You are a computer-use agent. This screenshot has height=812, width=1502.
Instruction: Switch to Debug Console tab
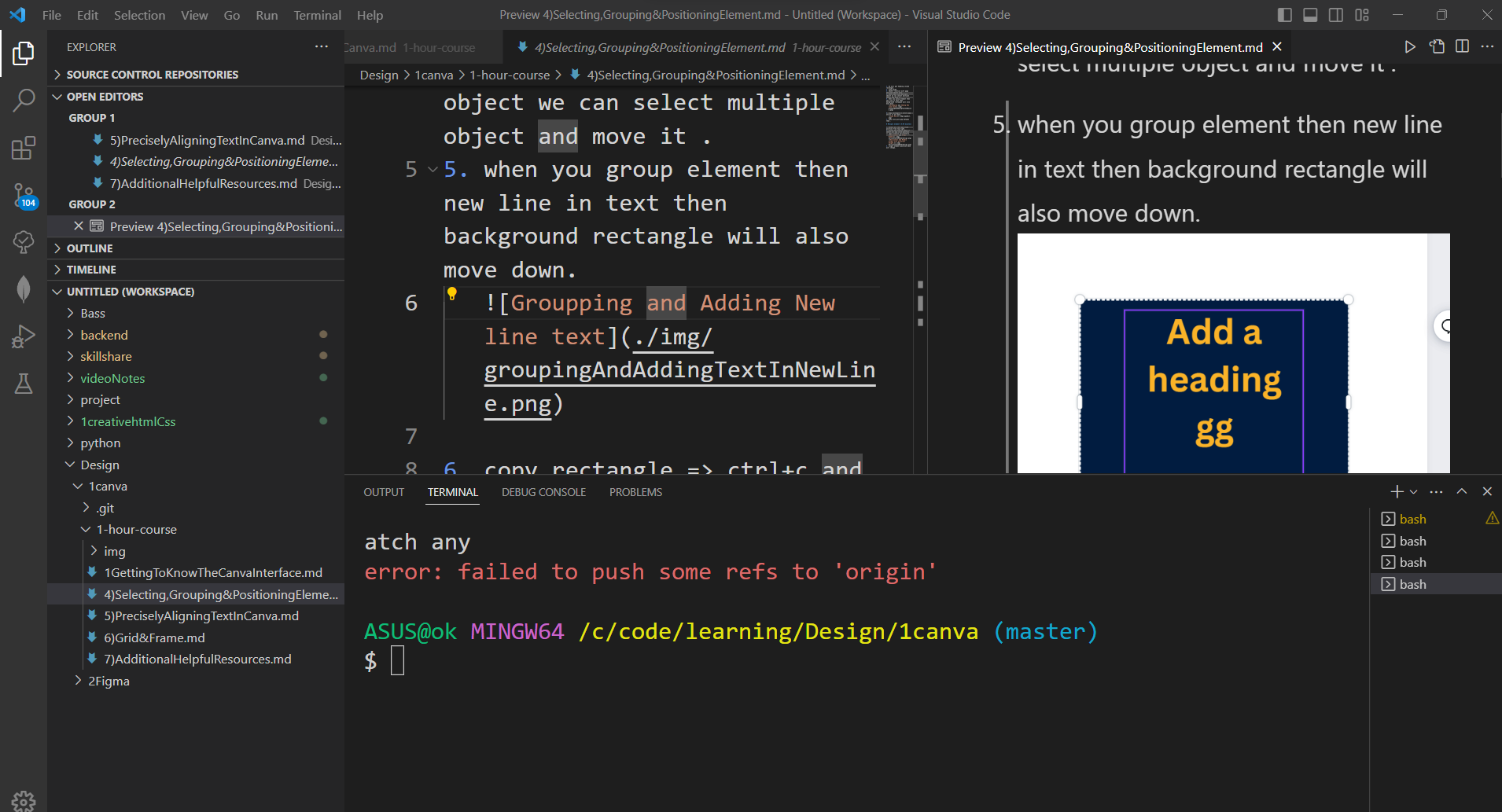point(543,492)
